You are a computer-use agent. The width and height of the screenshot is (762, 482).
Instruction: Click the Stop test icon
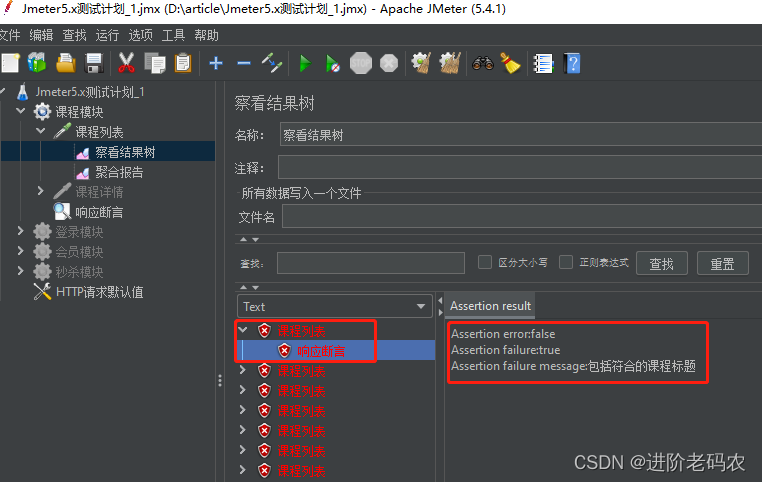click(361, 63)
